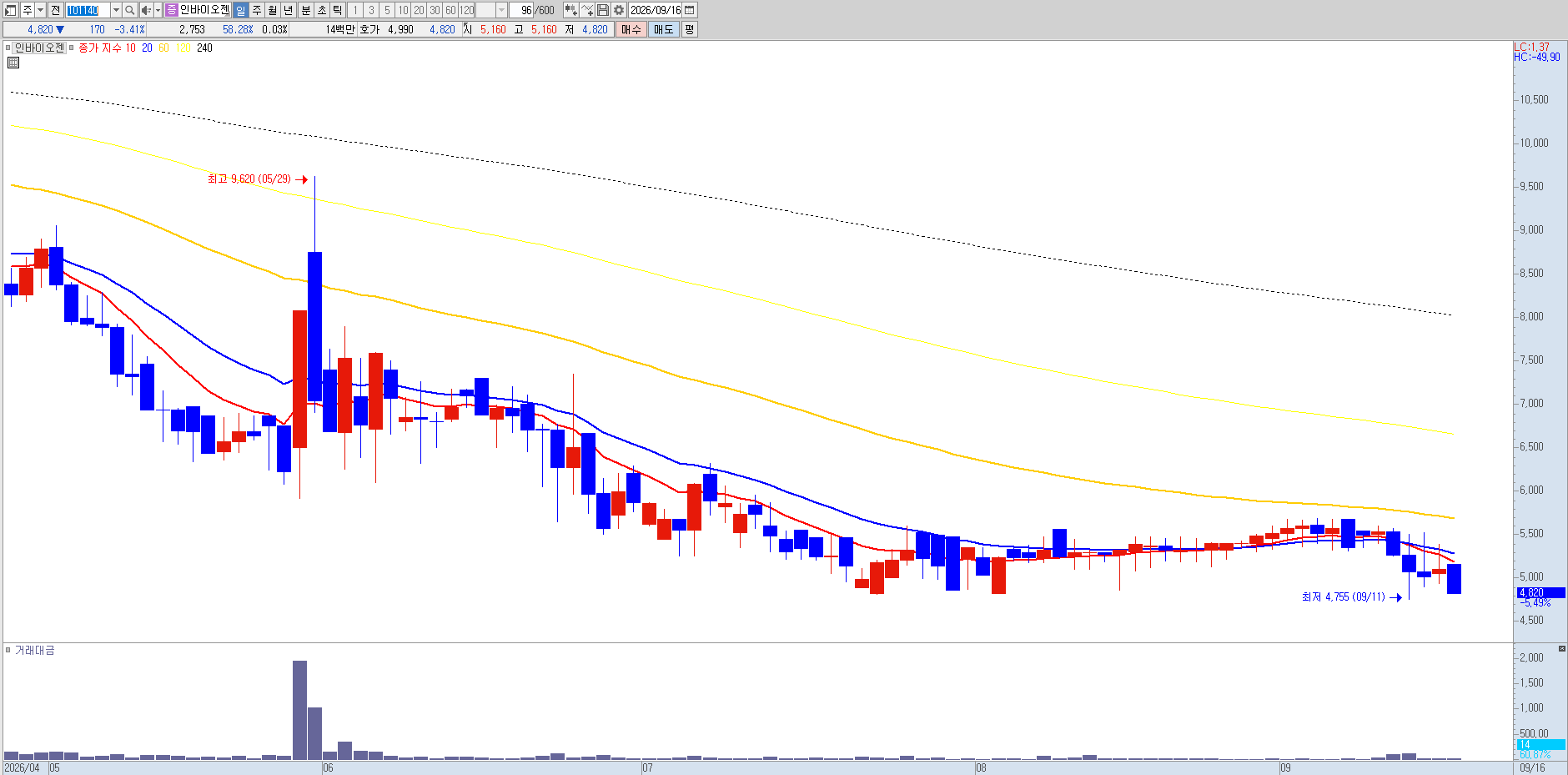Image resolution: width=1568 pixels, height=775 pixels.
Task: Click the 매수 buy button
Action: point(631,29)
